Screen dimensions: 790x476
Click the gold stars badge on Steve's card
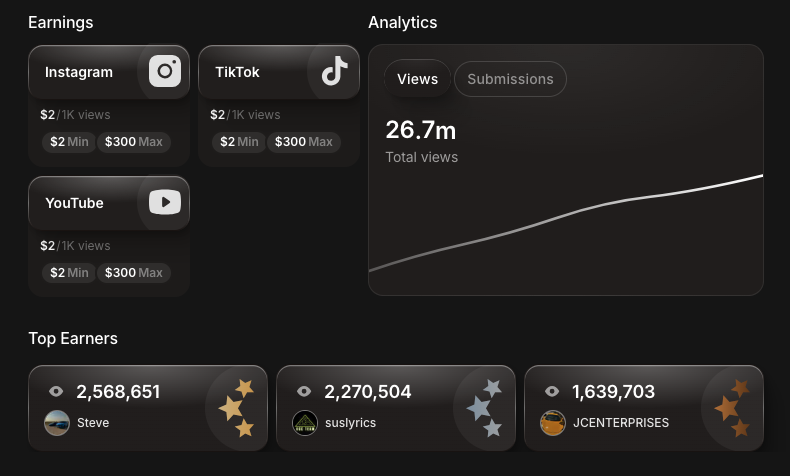click(236, 407)
